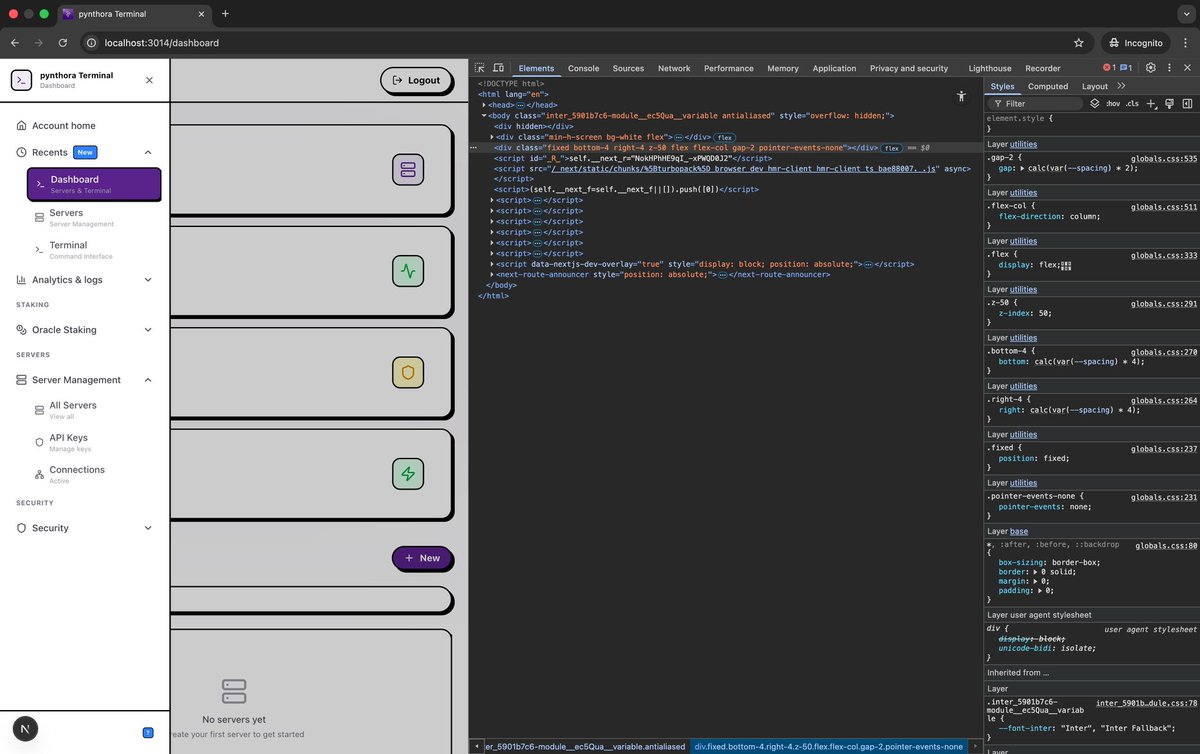Image resolution: width=1200 pixels, height=754 pixels.
Task: Open a new browser tab with plus
Action: [225, 14]
